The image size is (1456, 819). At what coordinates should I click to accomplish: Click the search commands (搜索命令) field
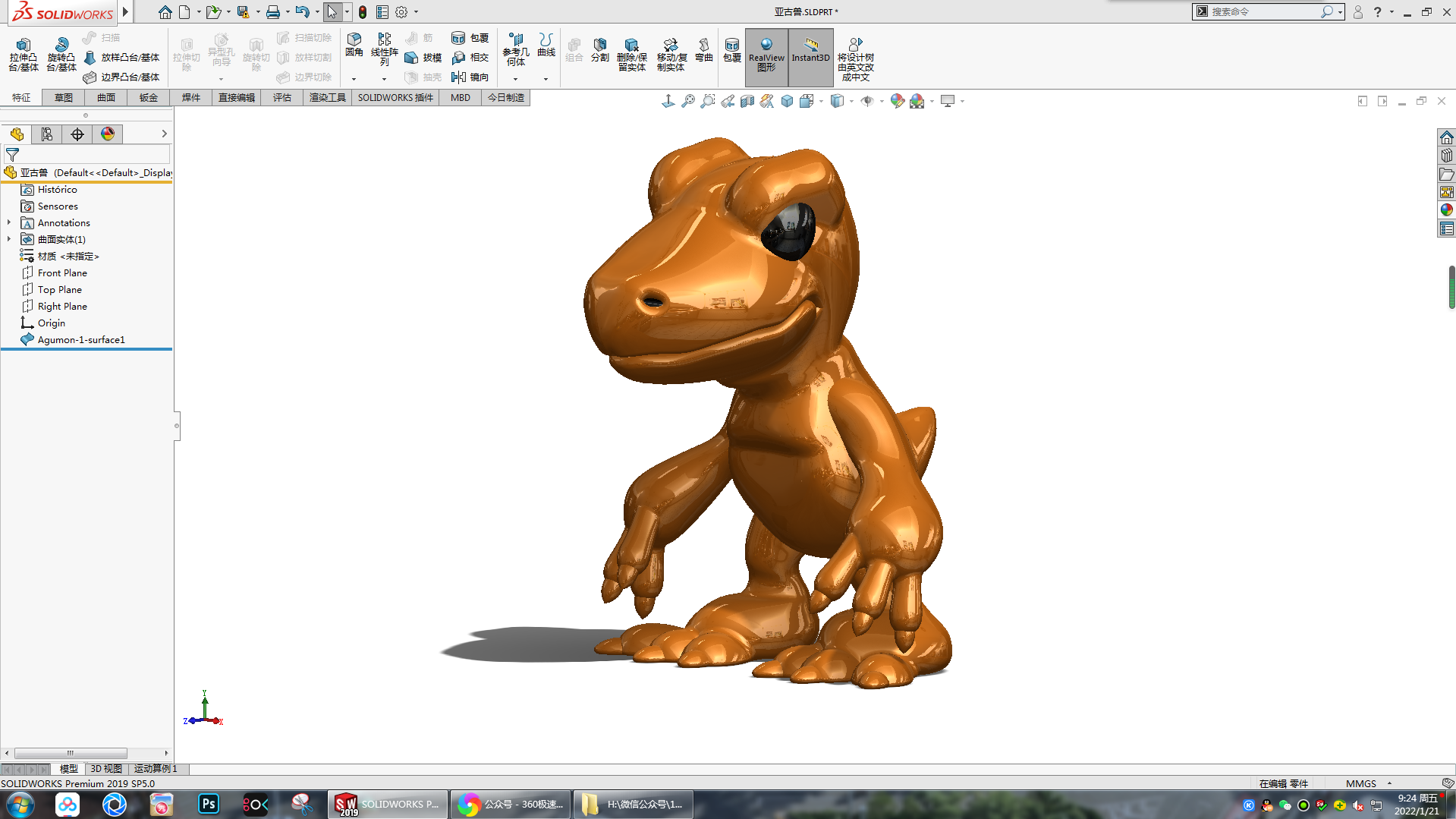[1263, 12]
